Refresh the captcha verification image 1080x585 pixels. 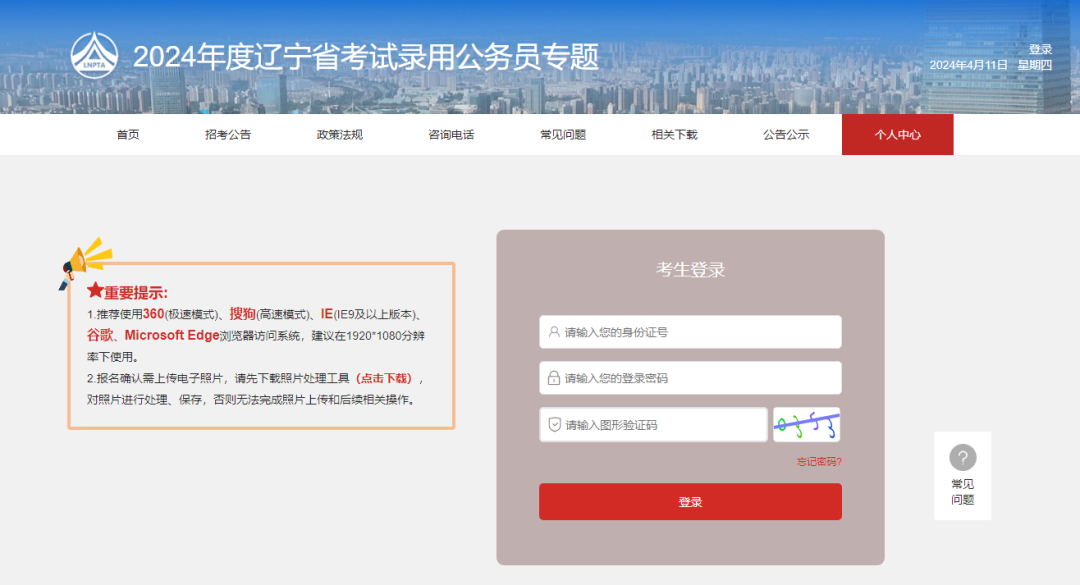[x=806, y=424]
